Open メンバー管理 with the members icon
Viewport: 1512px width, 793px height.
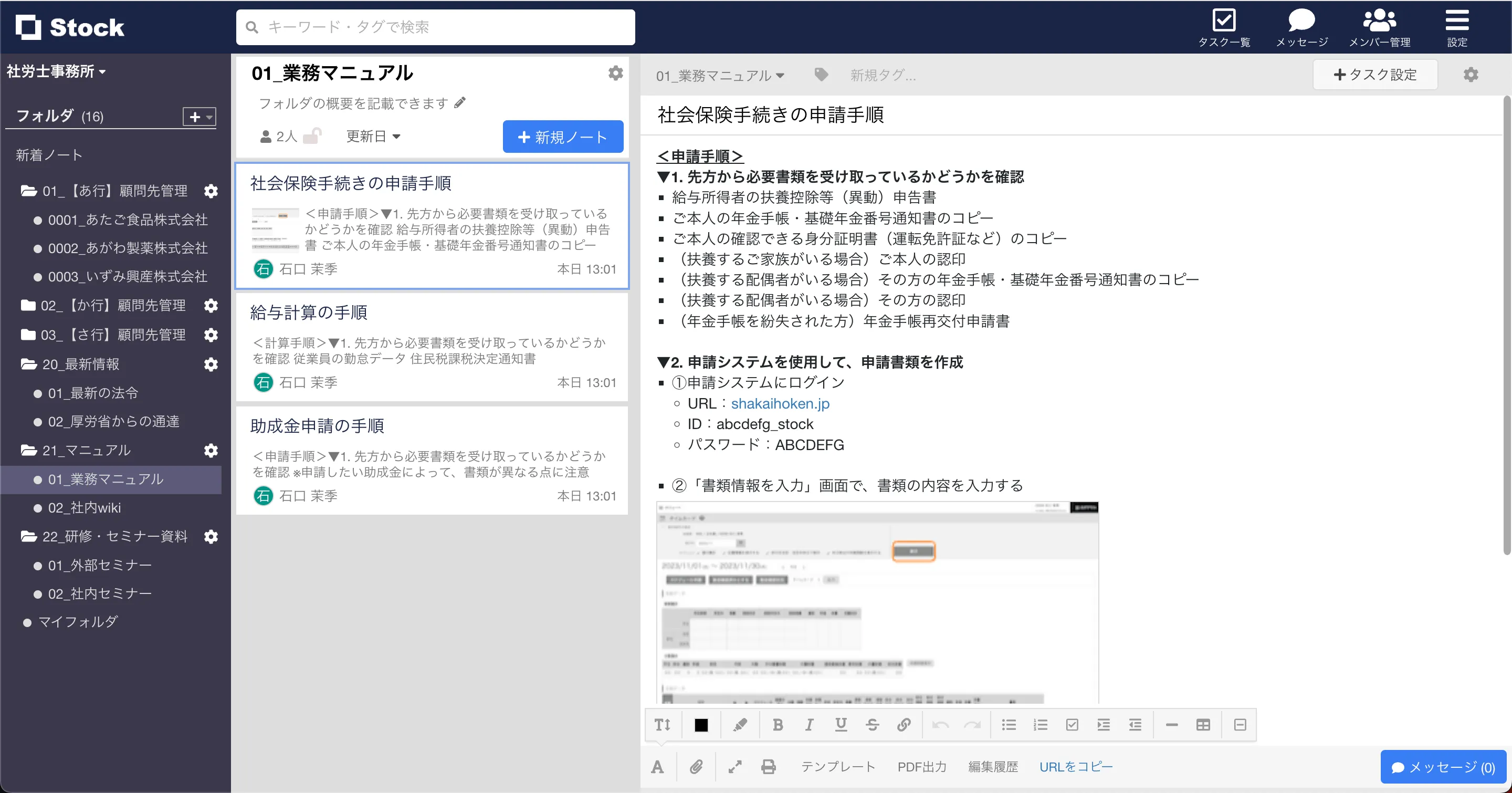[x=1381, y=22]
